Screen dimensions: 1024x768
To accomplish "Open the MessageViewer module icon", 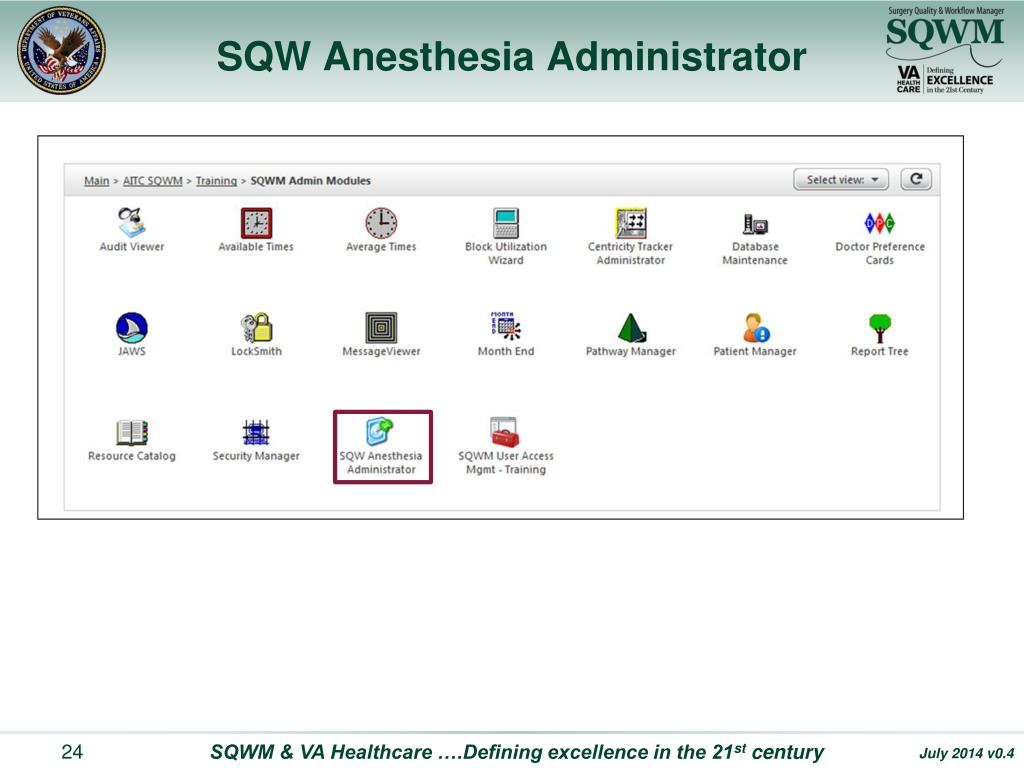I will tap(381, 327).
